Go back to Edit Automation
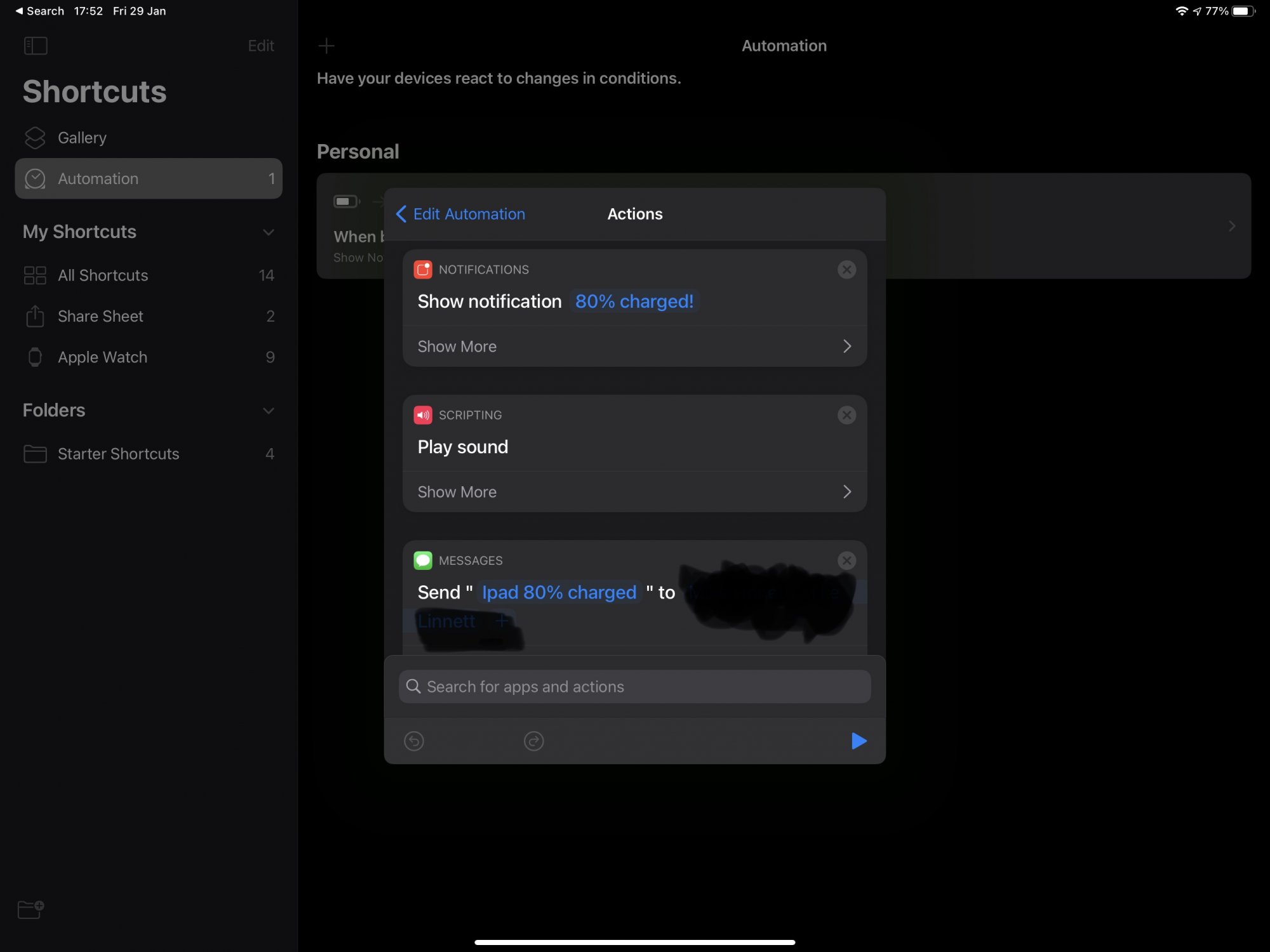 pyautogui.click(x=461, y=214)
